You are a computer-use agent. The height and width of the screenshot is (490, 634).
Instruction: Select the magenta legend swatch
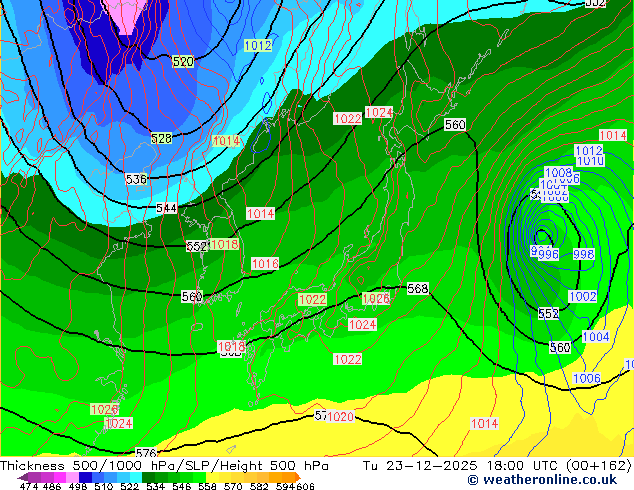click(x=60, y=477)
